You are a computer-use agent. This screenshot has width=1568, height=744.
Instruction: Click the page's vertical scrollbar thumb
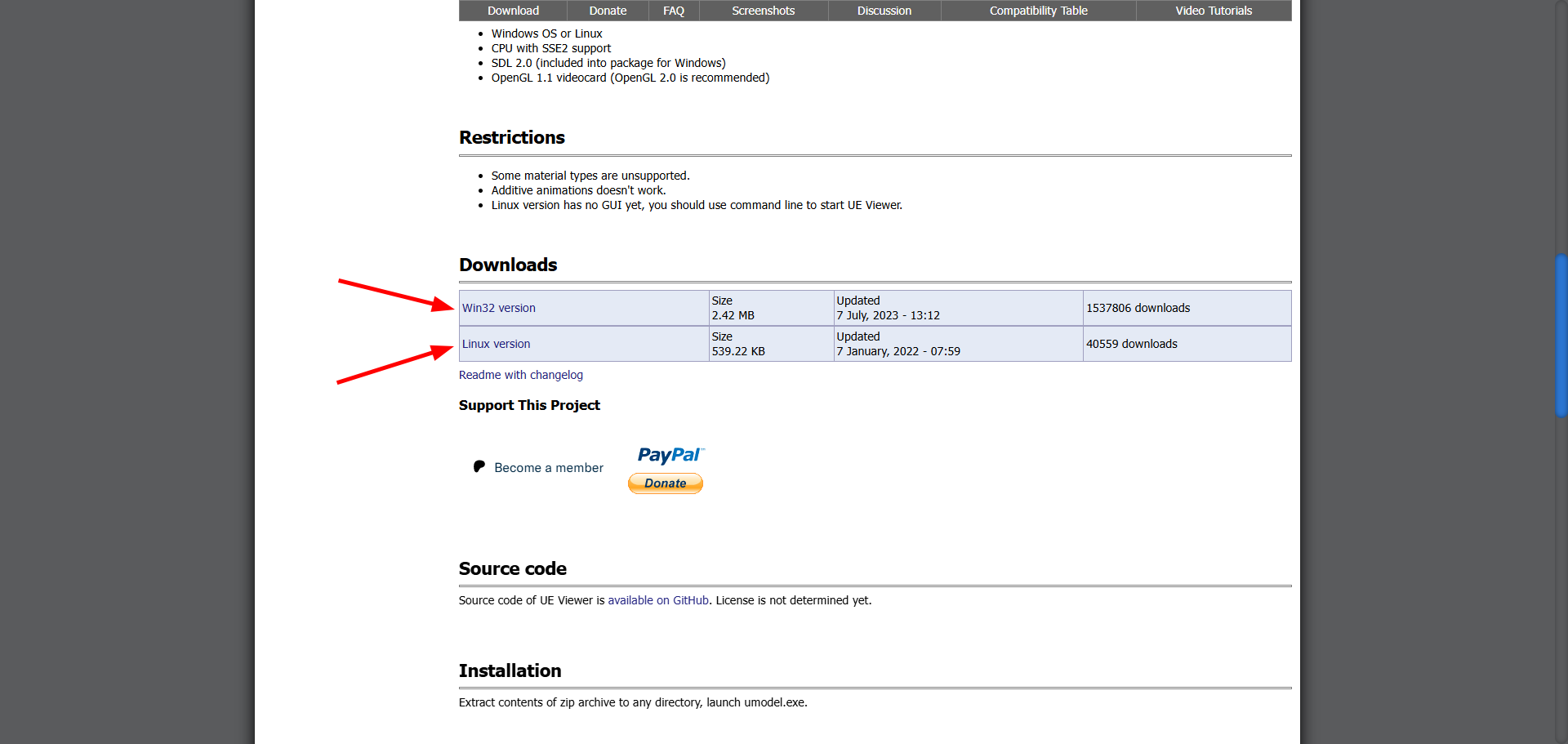click(x=1561, y=336)
